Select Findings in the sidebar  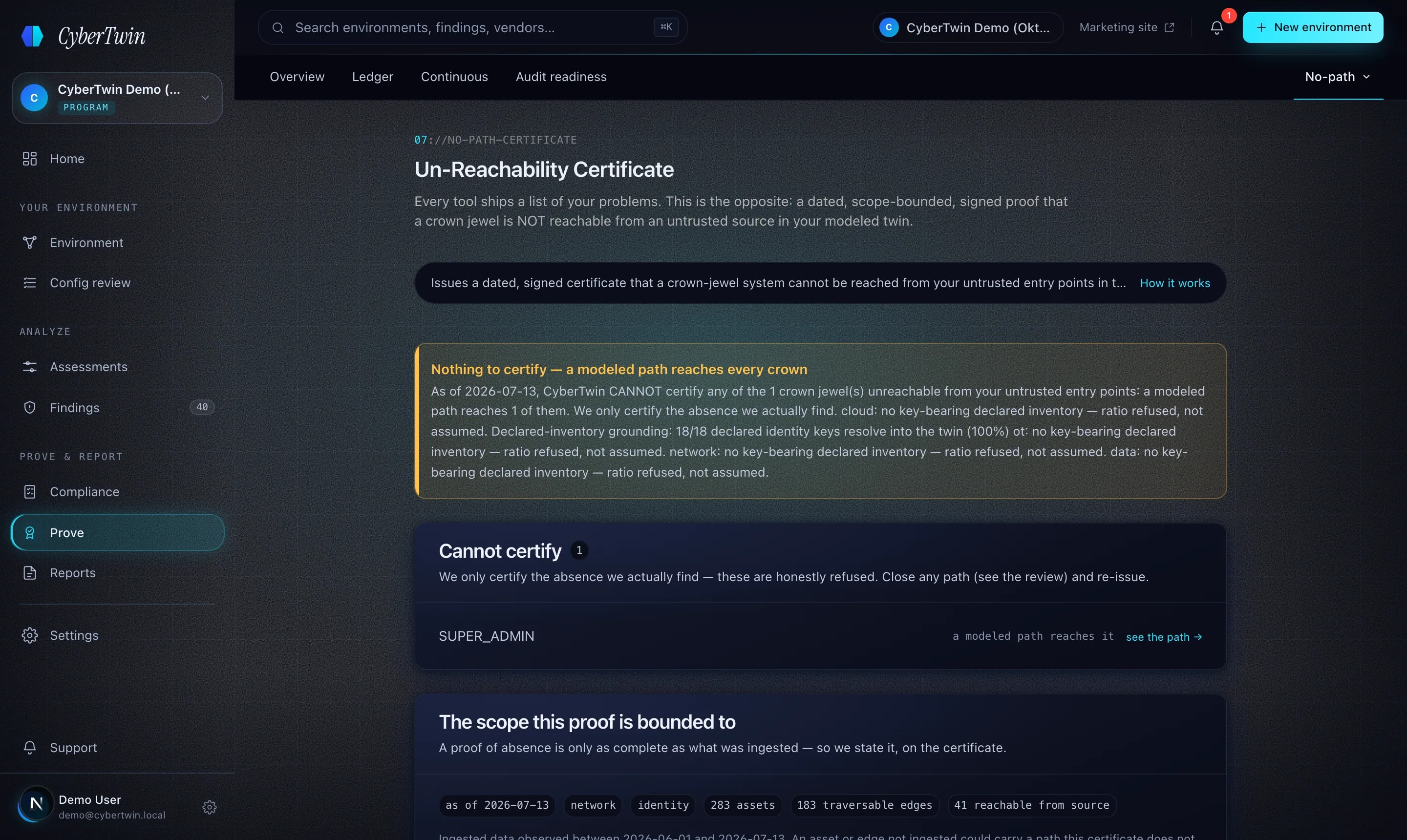117,408
